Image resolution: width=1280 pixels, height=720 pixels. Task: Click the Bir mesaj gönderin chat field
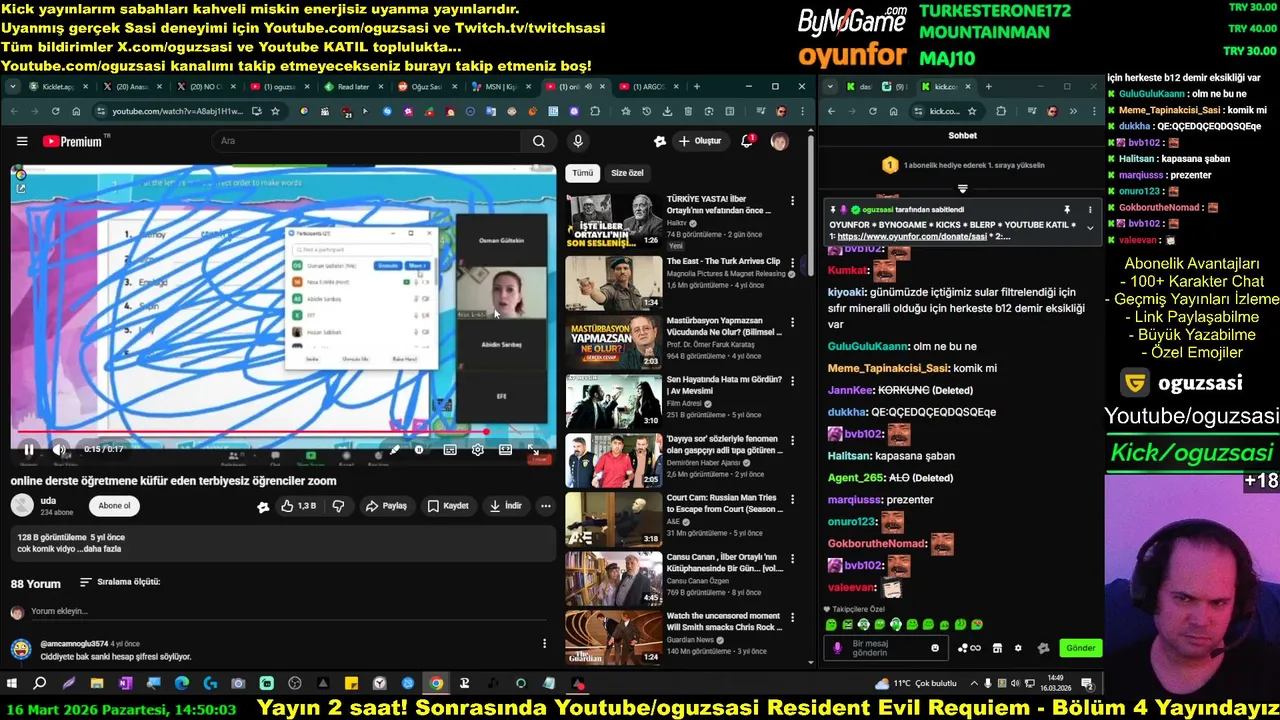tap(888, 648)
